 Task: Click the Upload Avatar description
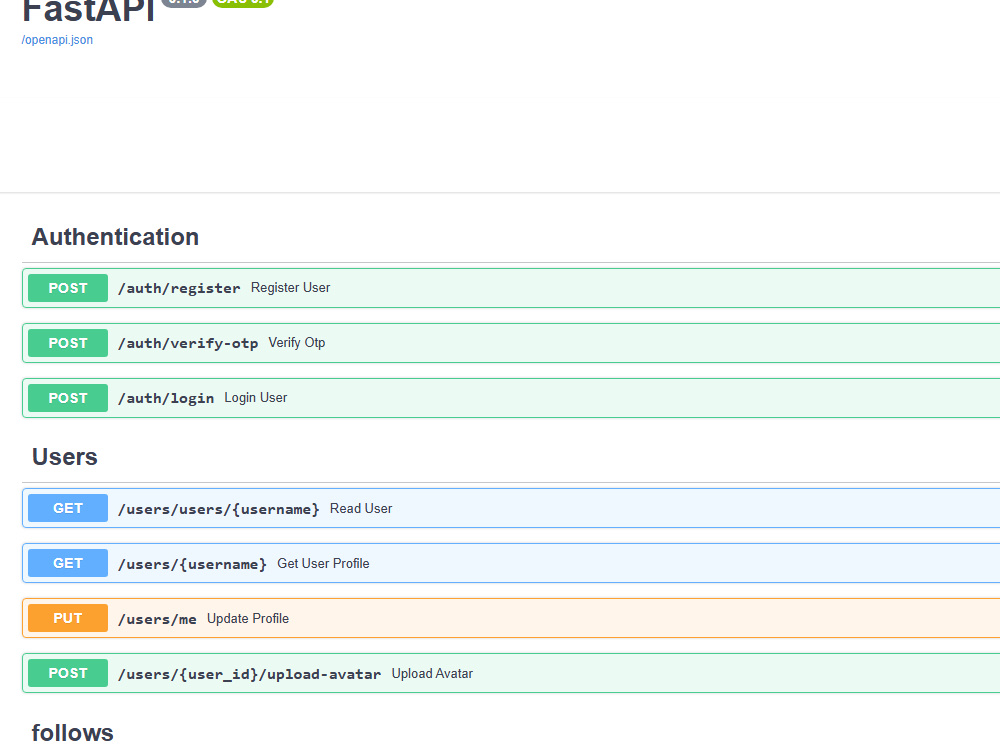click(432, 673)
